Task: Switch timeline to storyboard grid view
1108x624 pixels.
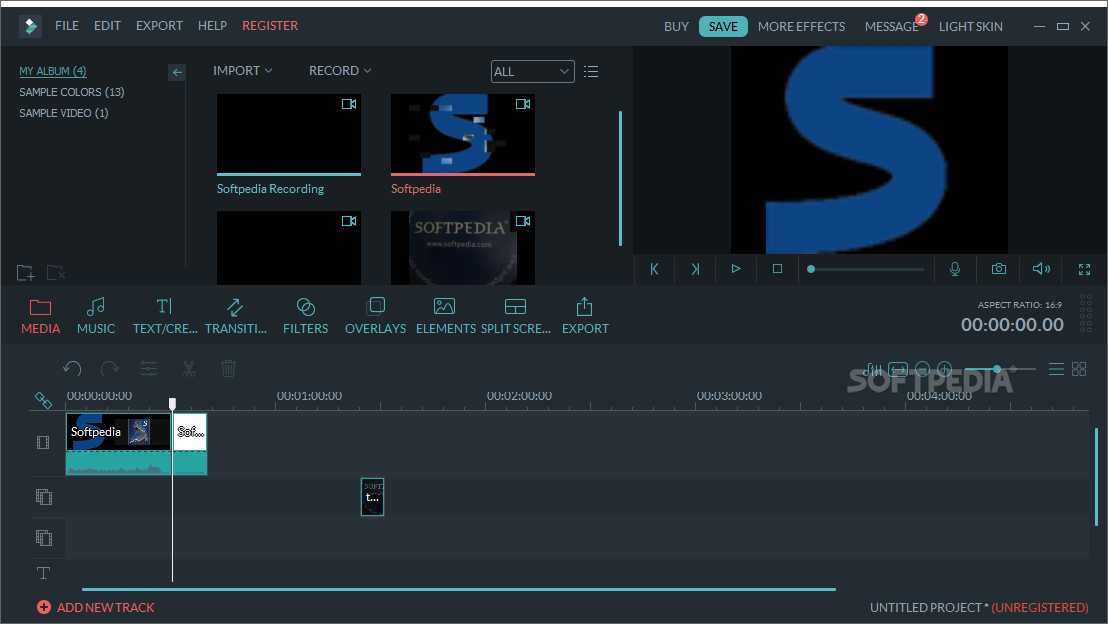Action: pos(1079,369)
